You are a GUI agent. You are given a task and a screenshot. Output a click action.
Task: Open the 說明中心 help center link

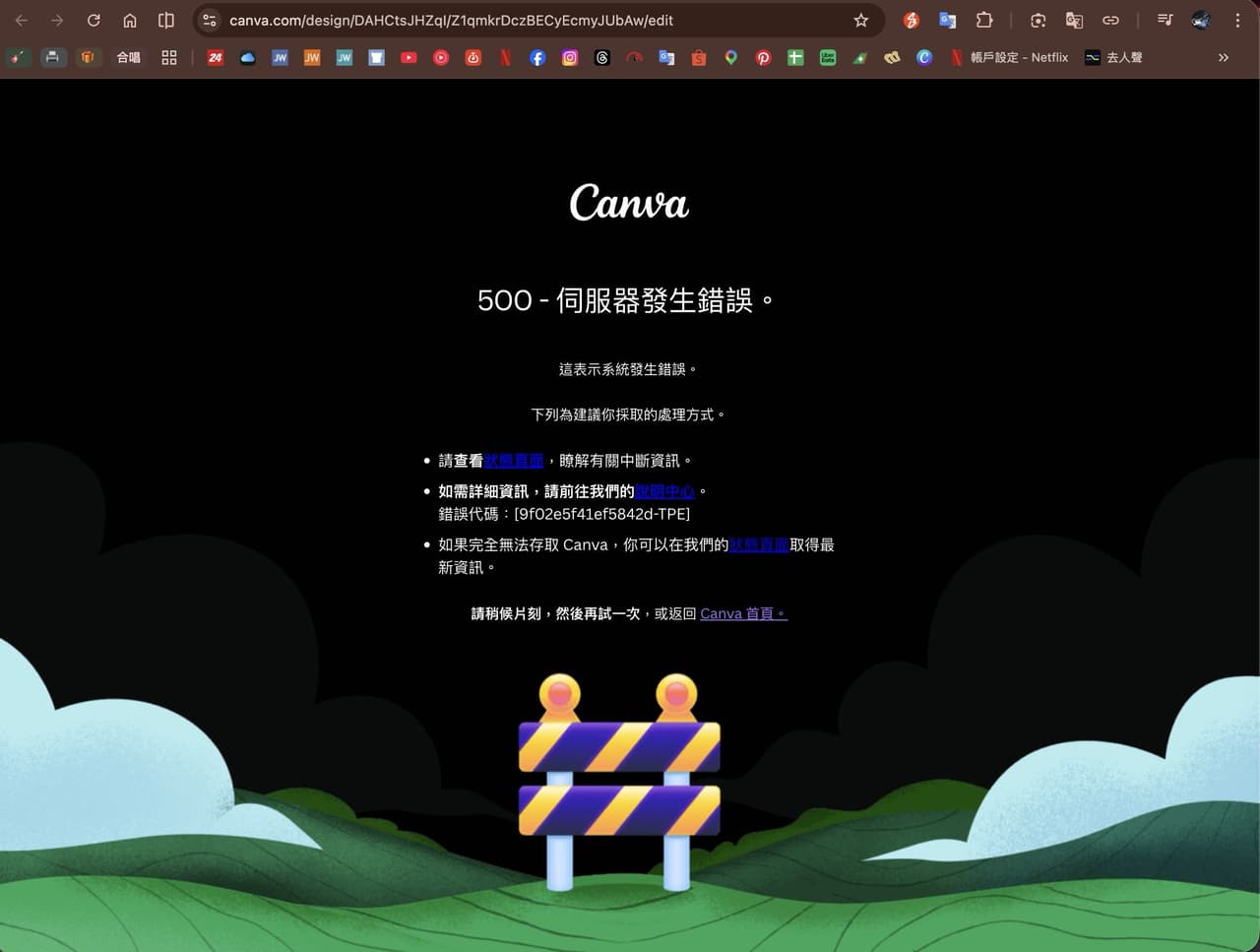pos(665,491)
